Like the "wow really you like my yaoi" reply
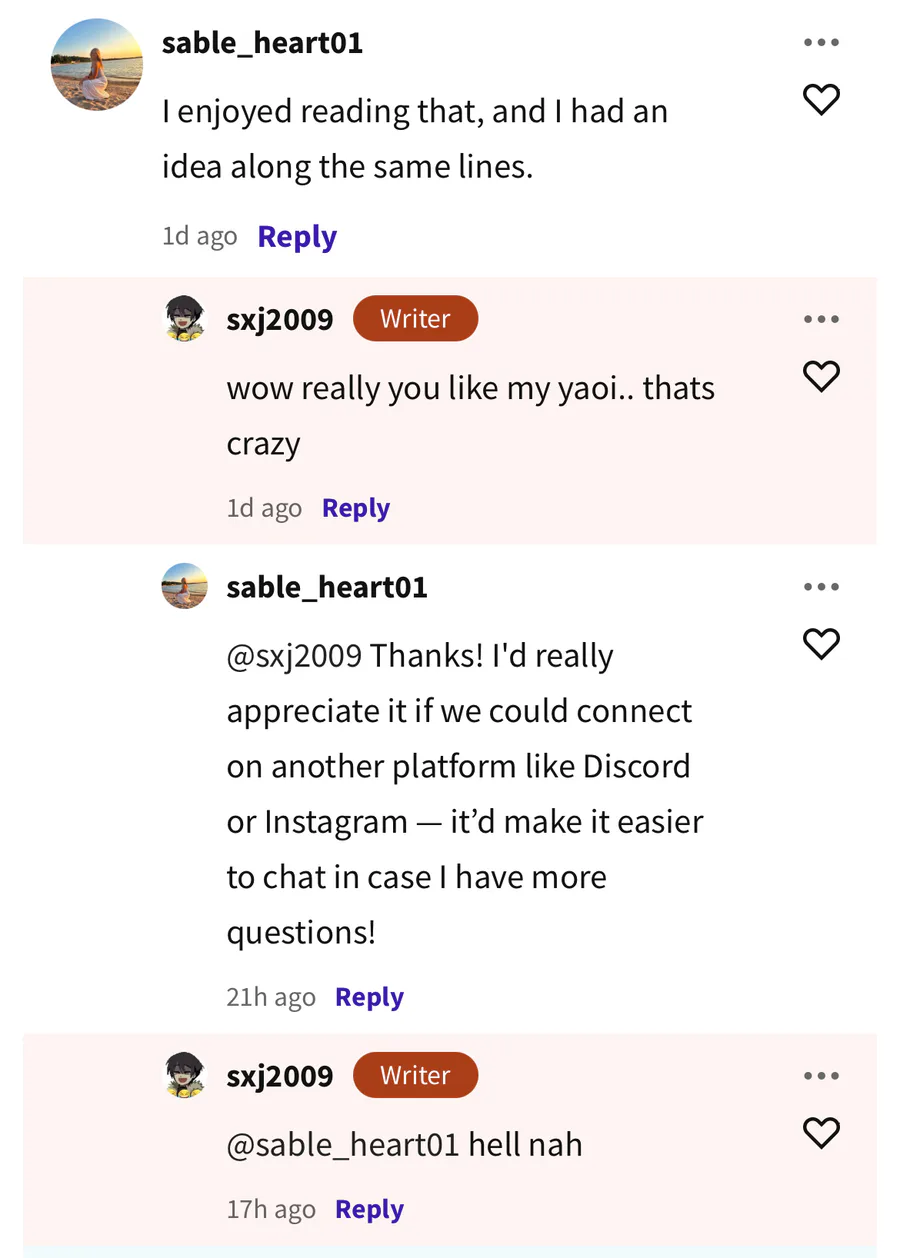900x1258 pixels. click(x=821, y=376)
